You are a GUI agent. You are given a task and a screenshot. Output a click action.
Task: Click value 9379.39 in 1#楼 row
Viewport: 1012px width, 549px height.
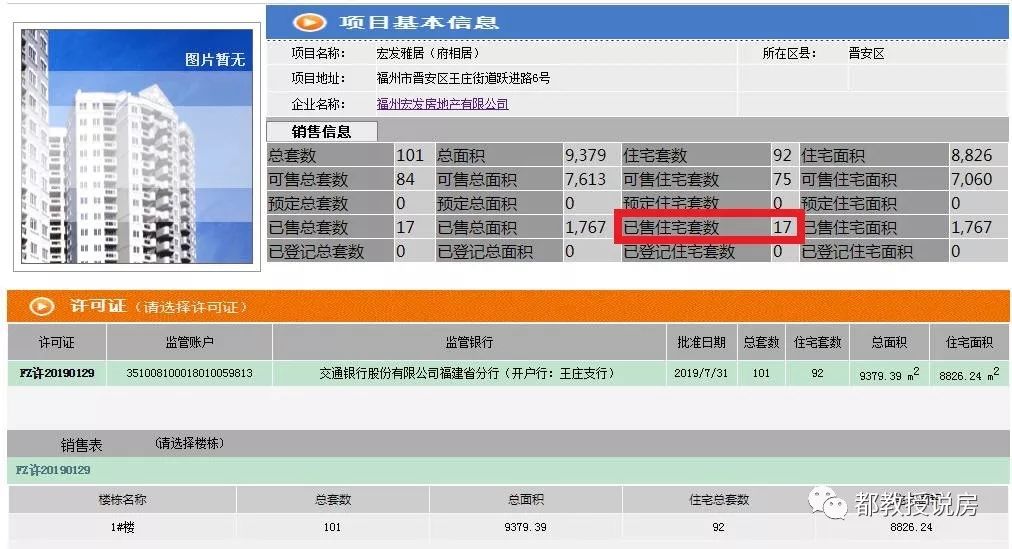525,527
